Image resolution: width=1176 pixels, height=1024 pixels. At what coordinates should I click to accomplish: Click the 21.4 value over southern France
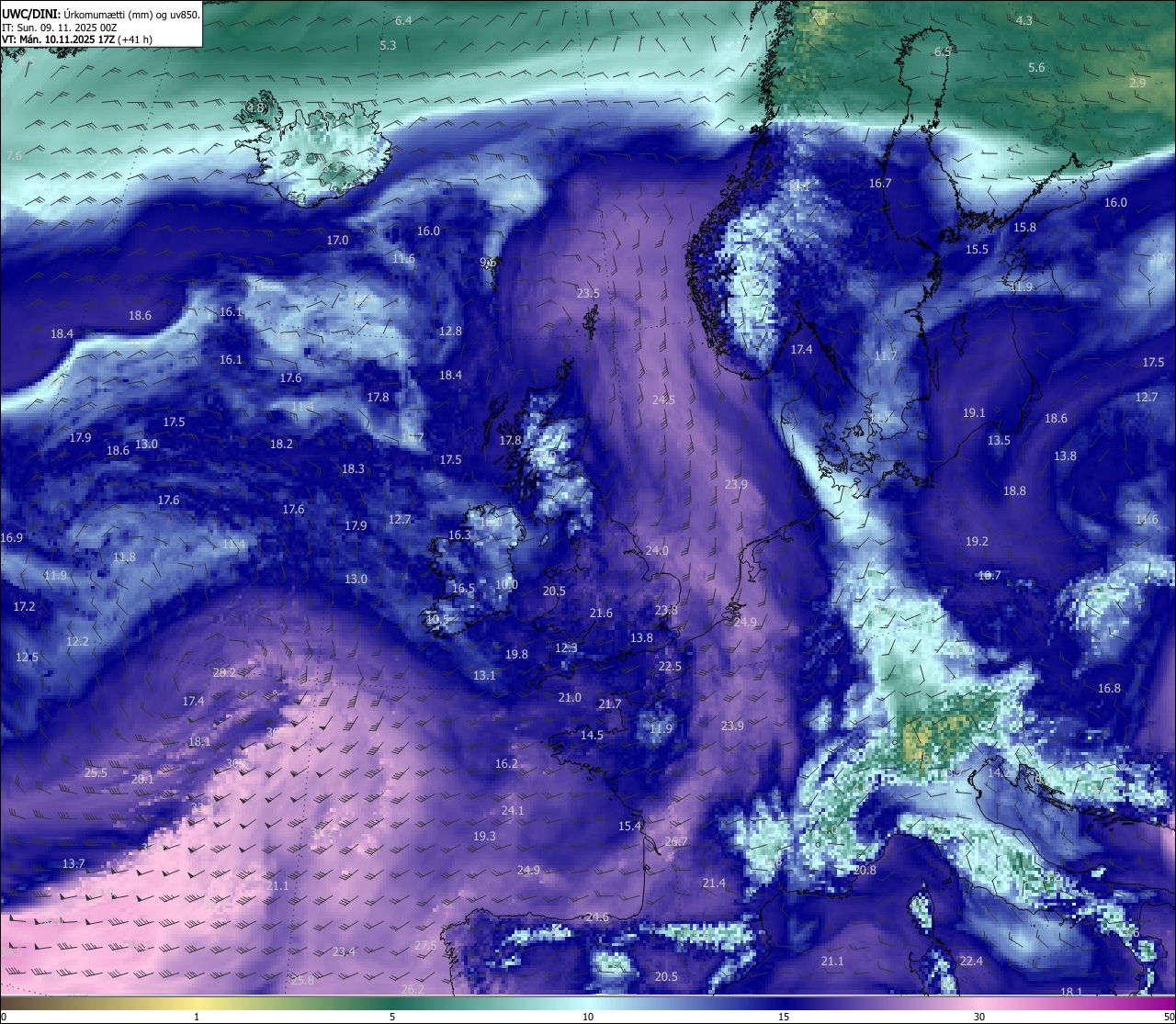714,883
